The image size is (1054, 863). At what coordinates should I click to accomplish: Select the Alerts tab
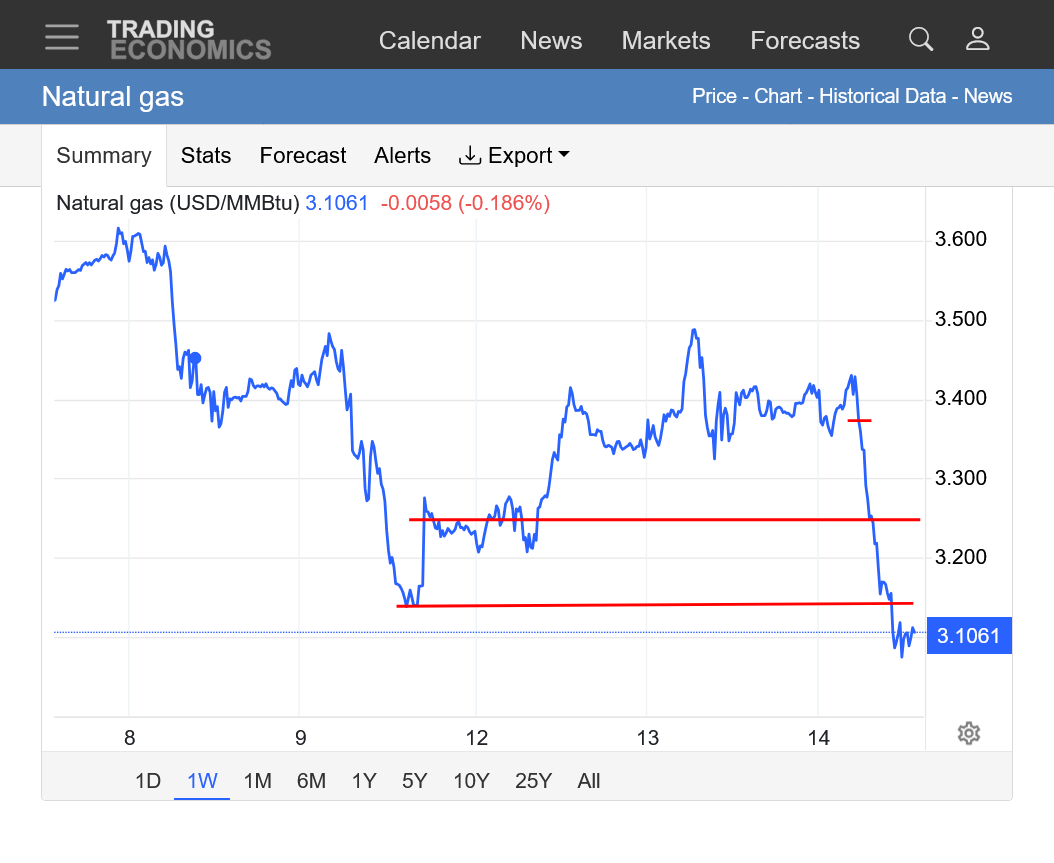click(402, 156)
